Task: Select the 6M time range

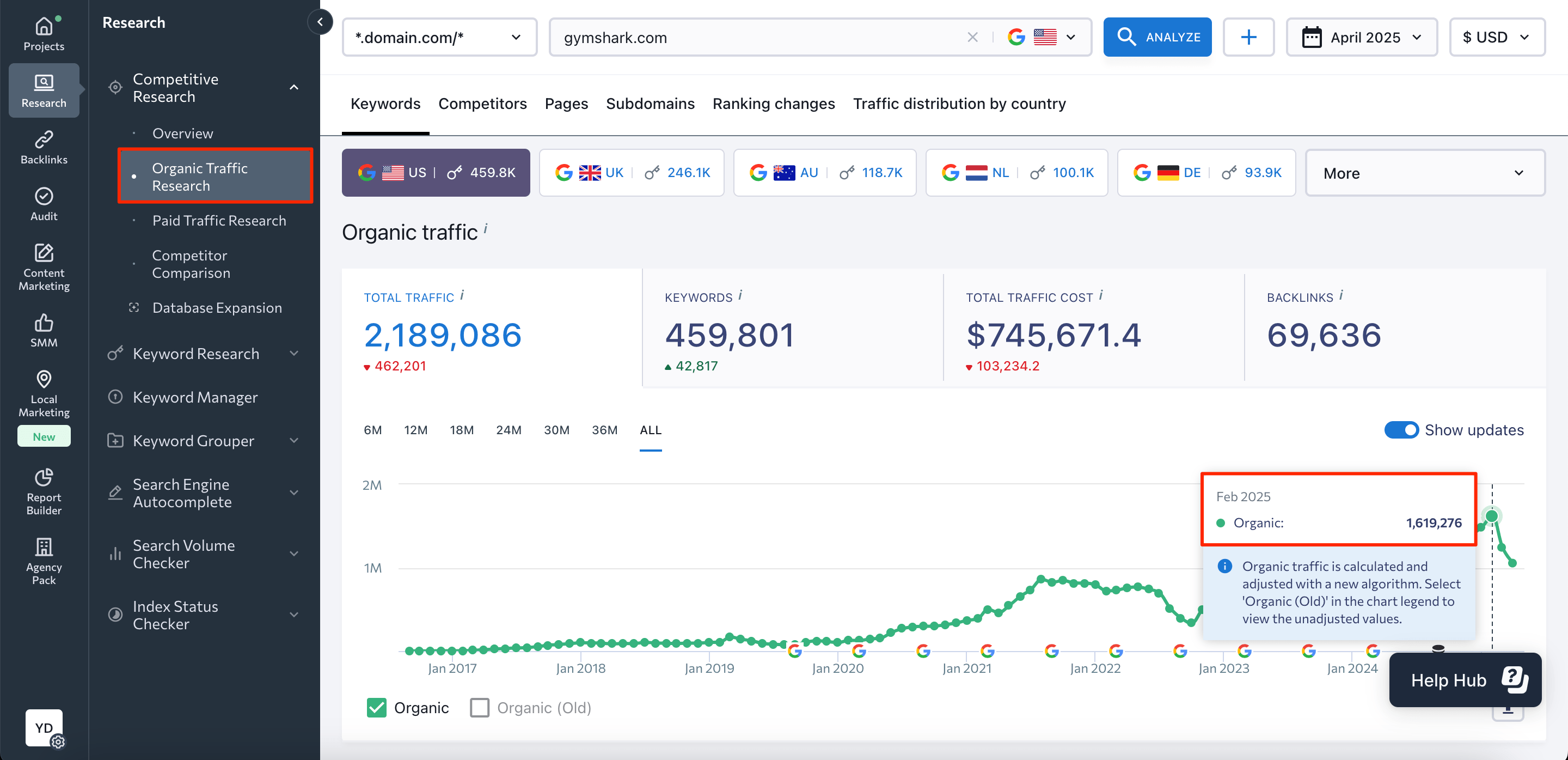Action: pyautogui.click(x=372, y=430)
